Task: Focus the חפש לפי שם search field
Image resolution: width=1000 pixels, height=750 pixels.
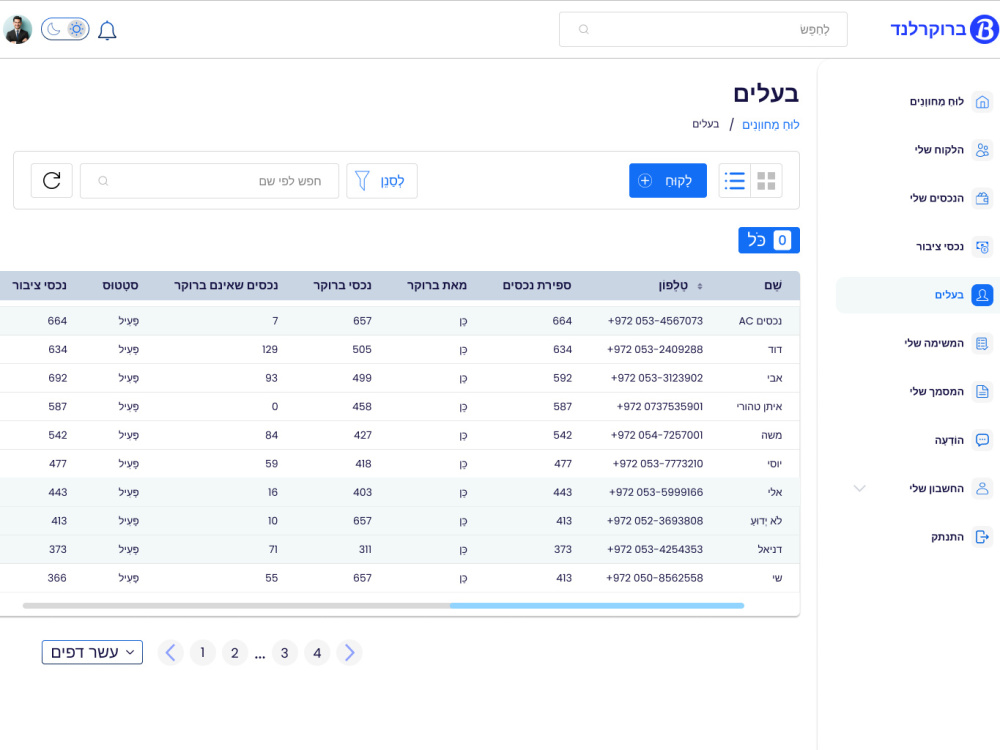Action: point(209,181)
